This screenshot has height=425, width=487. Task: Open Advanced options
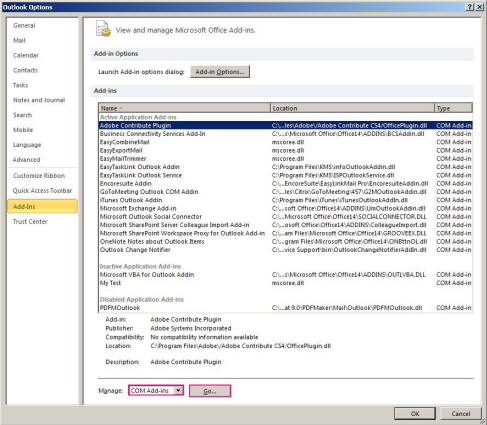click(x=26, y=160)
